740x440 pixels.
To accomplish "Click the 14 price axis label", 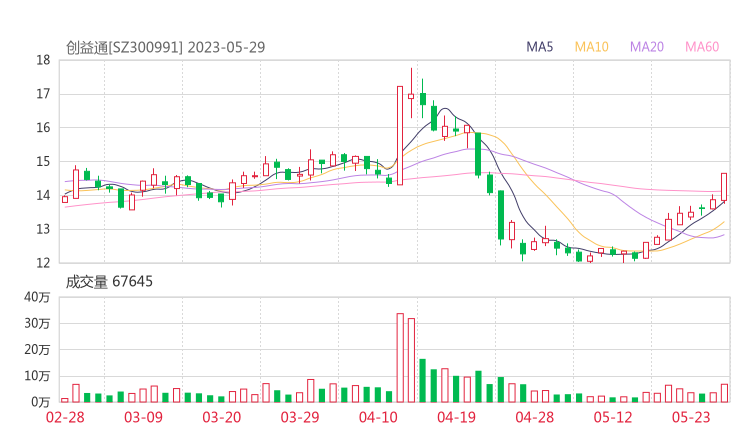I will (43, 195).
